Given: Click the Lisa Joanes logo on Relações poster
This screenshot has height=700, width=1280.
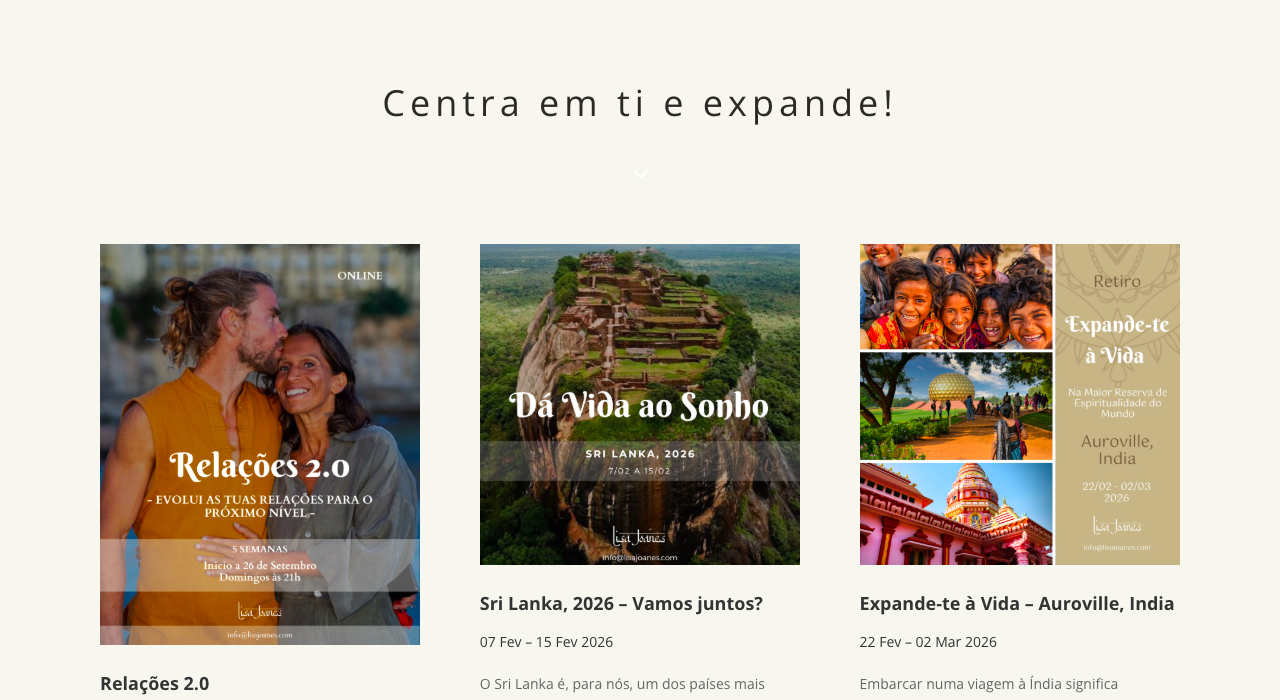Looking at the screenshot, I should tap(260, 611).
